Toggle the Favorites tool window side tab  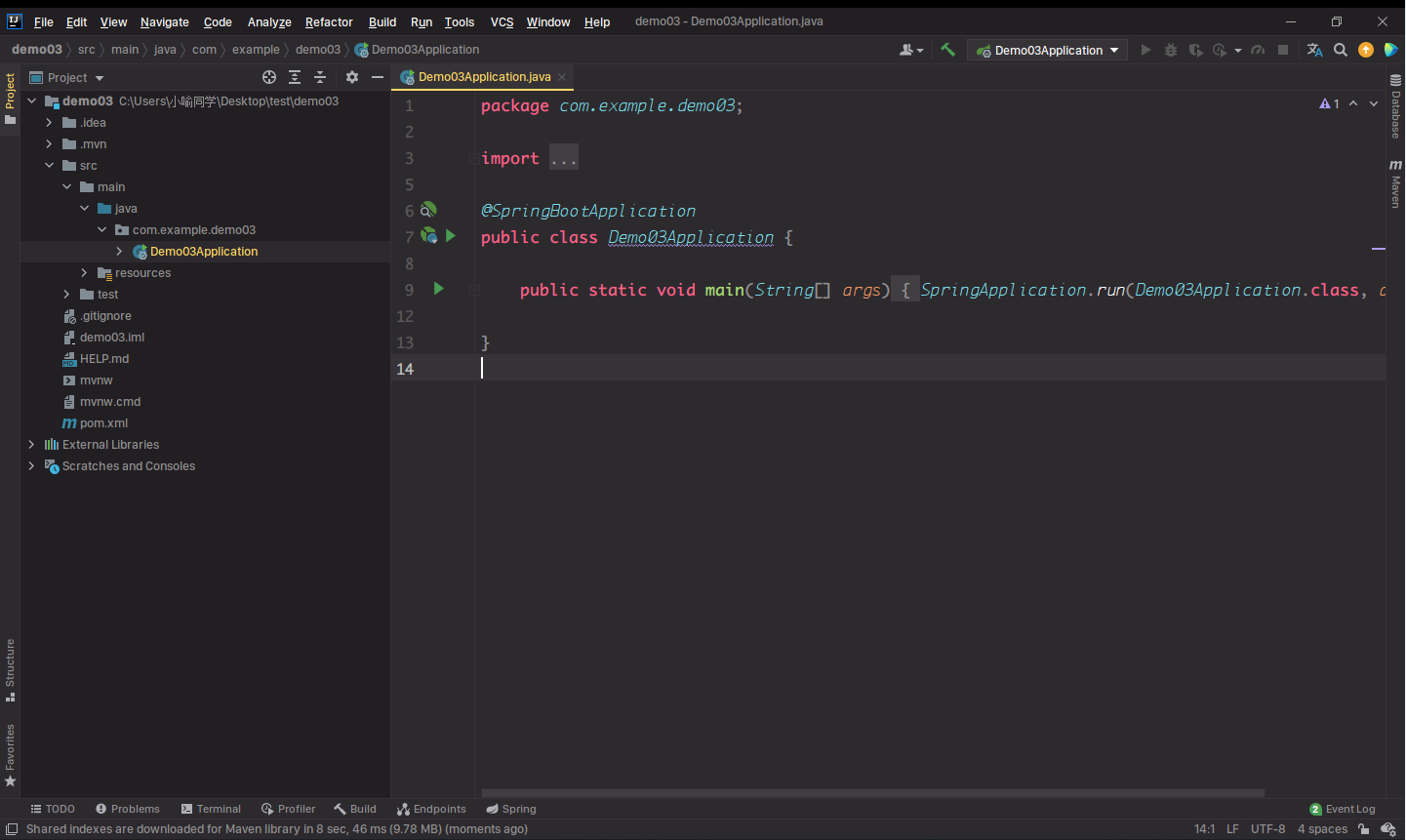[10, 755]
